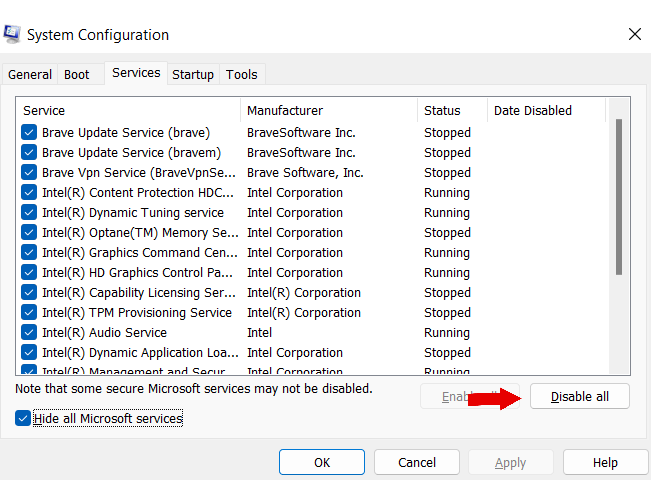Uncheck Intel(R) Audio Service checkbox
This screenshot has height=500, width=651.
tap(29, 333)
